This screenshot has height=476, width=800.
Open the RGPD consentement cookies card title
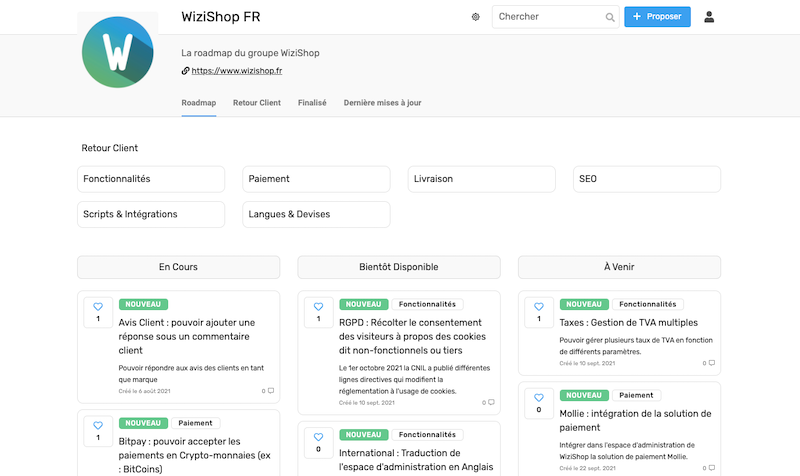(x=412, y=337)
